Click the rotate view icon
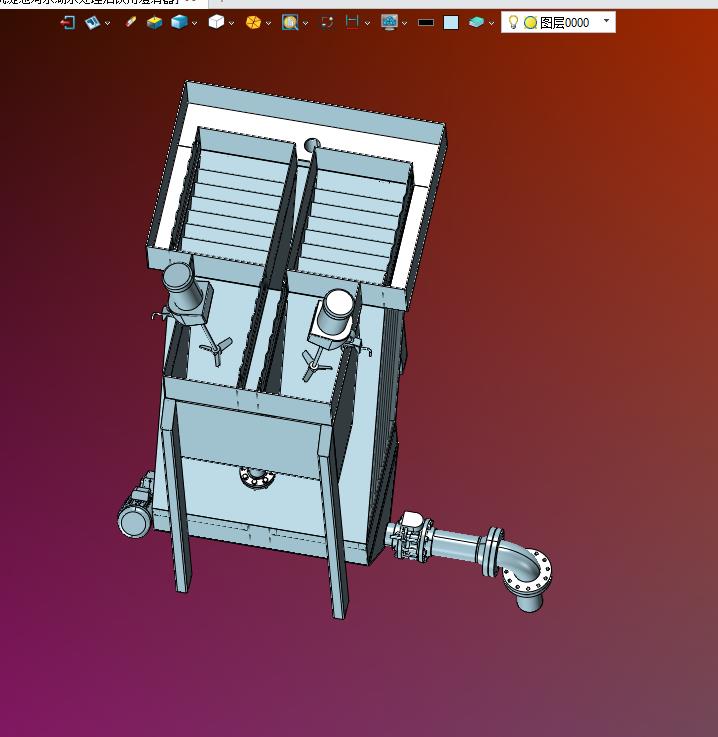The height and width of the screenshot is (737, 718). 327,23
